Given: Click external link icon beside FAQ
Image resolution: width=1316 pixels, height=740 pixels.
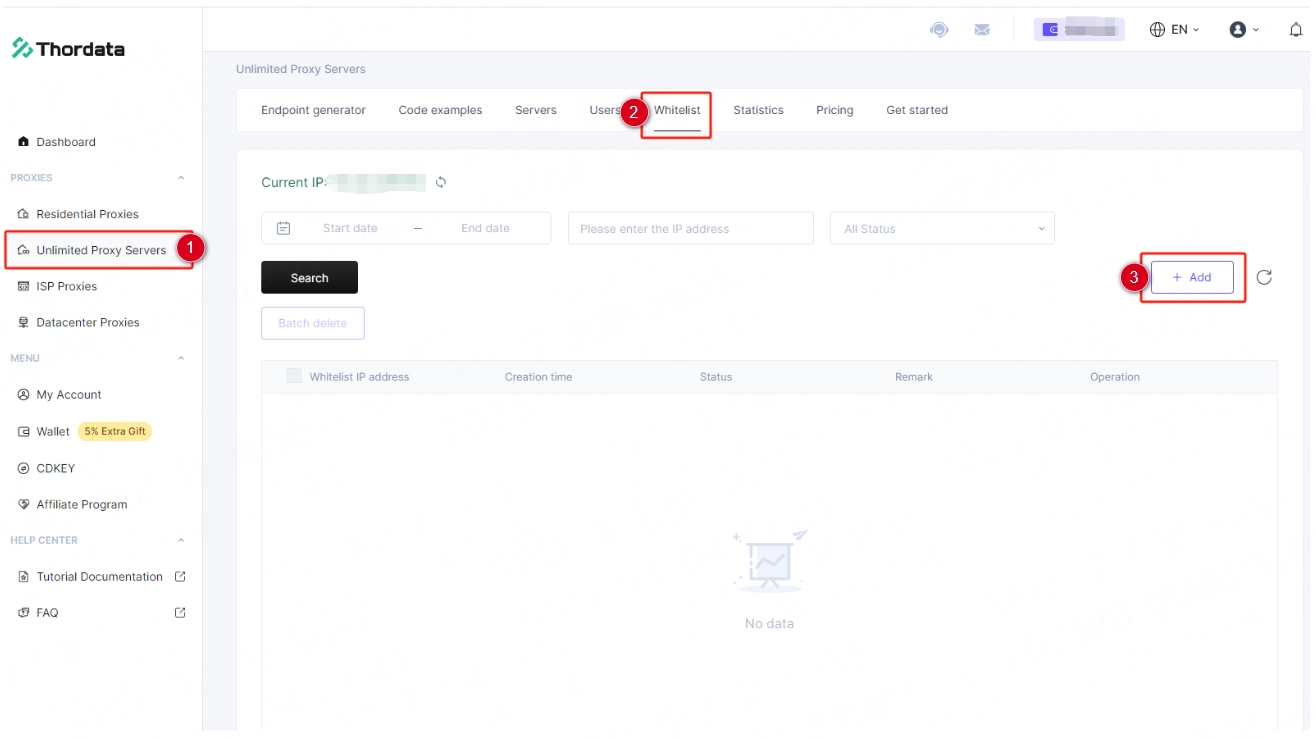Looking at the screenshot, I should click(180, 613).
